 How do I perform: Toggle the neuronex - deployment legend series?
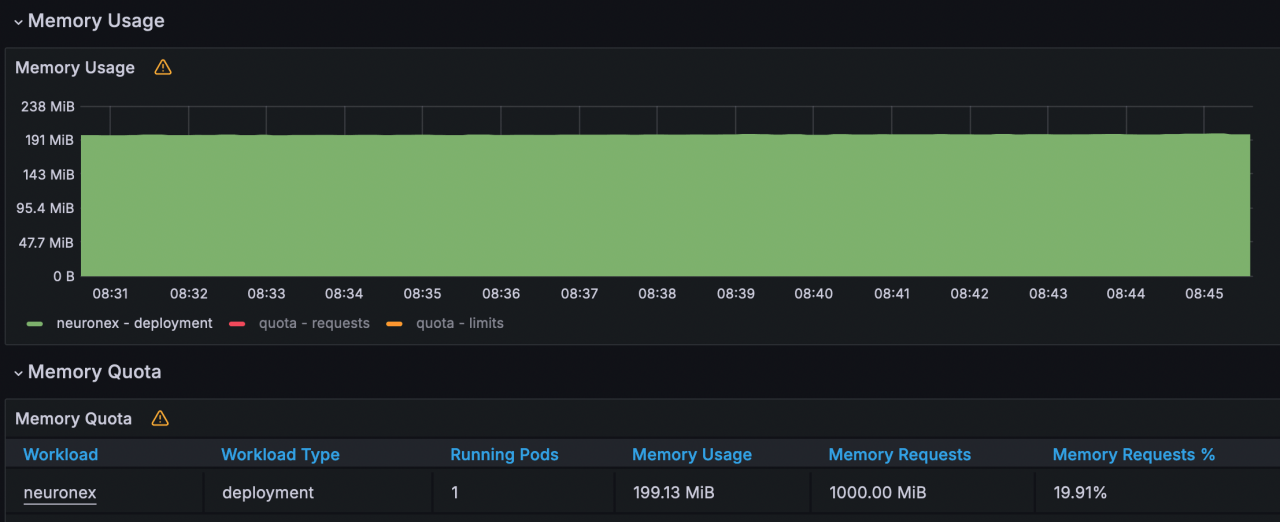click(134, 324)
